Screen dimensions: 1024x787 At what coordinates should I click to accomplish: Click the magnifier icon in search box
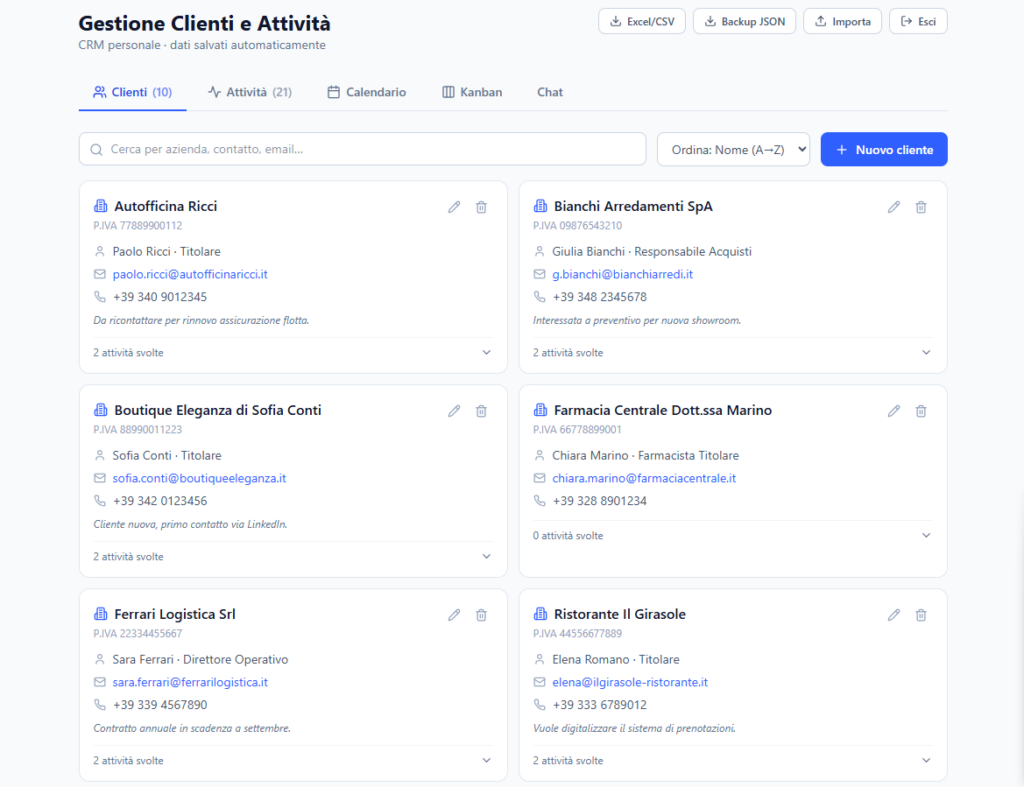[x=96, y=150]
